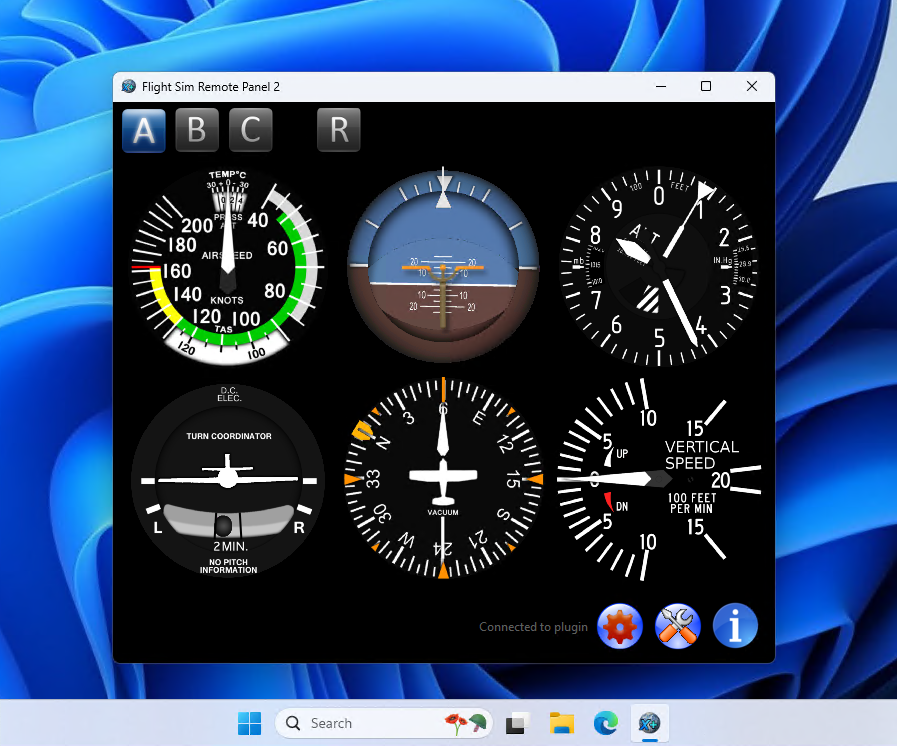Open Task View from the taskbar
This screenshot has height=746, width=897.
[x=518, y=723]
